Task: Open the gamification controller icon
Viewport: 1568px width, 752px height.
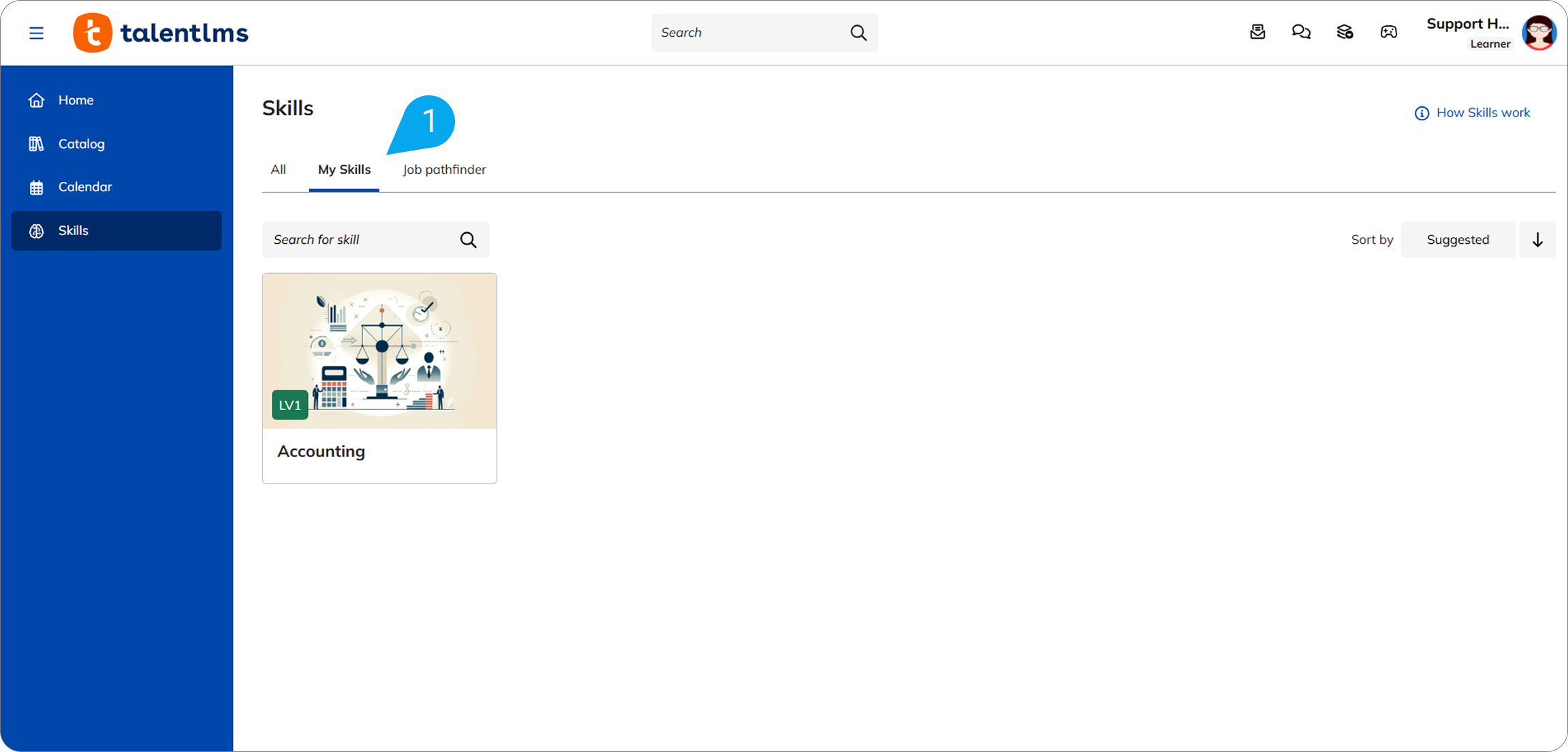Action: [1389, 32]
